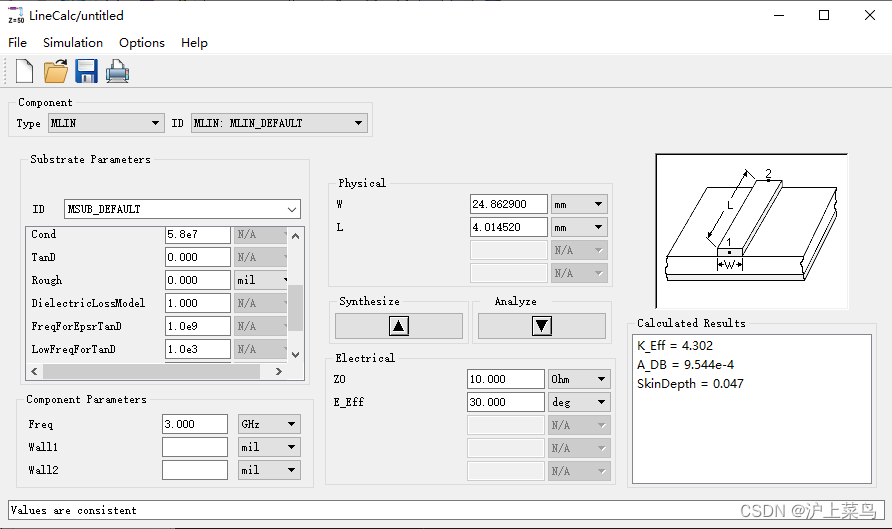Screen dimensions: 892x529
Task: Click the Print toolbar icon
Action: pyautogui.click(x=117, y=72)
